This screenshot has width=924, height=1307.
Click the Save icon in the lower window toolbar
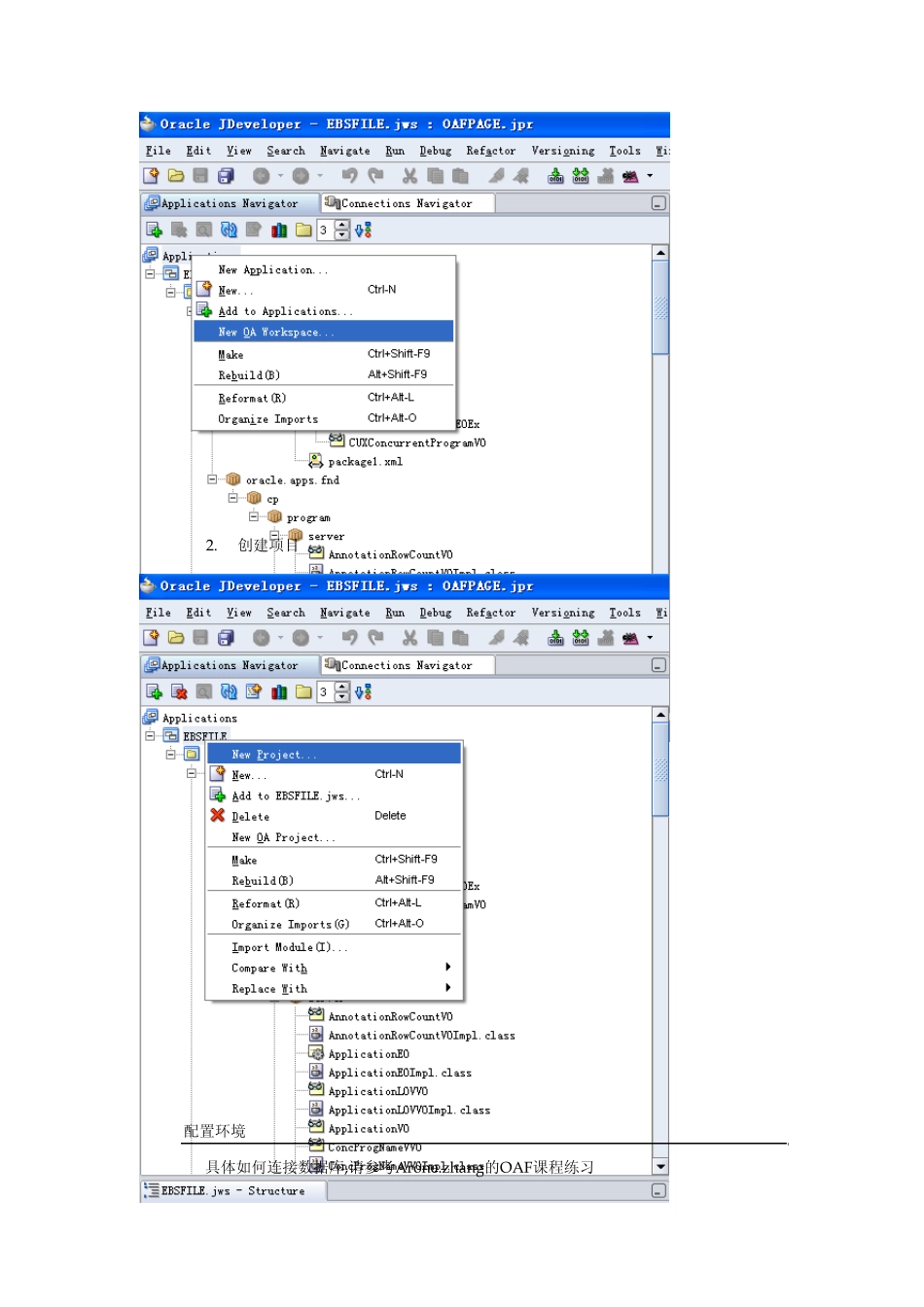[x=200, y=638]
